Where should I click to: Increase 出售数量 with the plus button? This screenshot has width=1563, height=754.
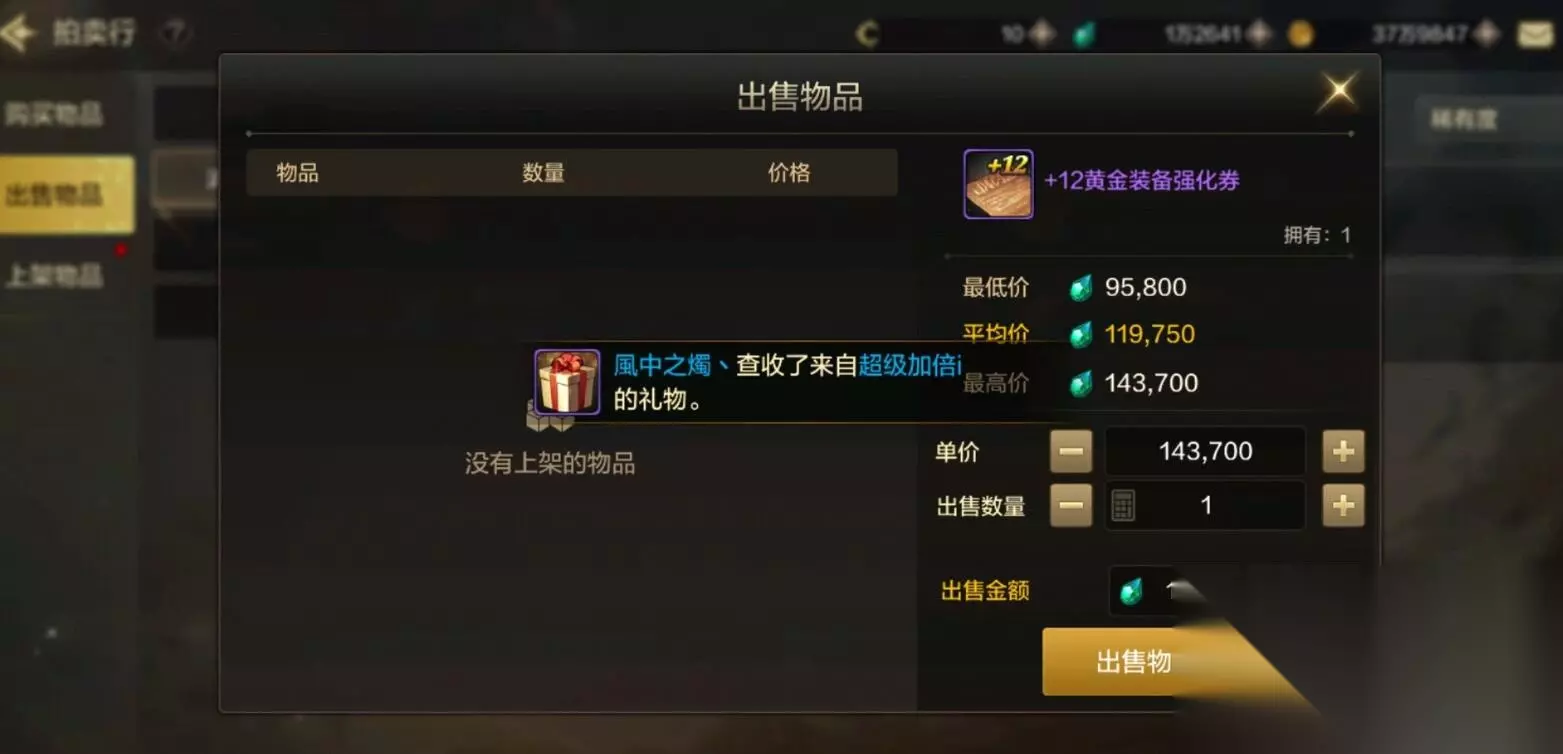1343,506
